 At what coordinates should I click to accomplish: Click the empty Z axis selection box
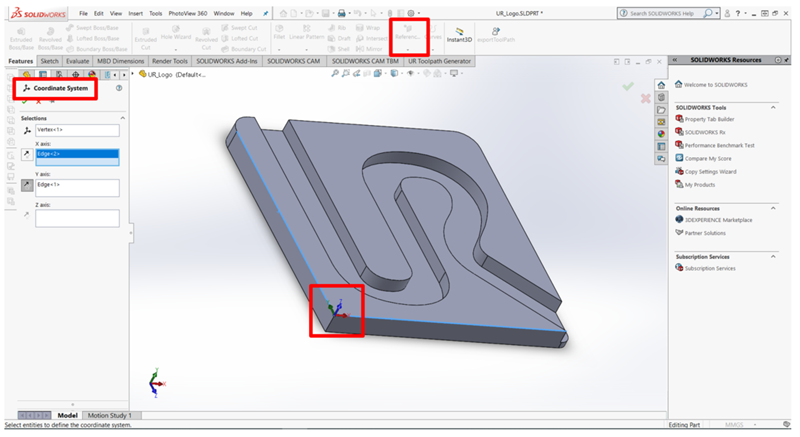(x=77, y=218)
